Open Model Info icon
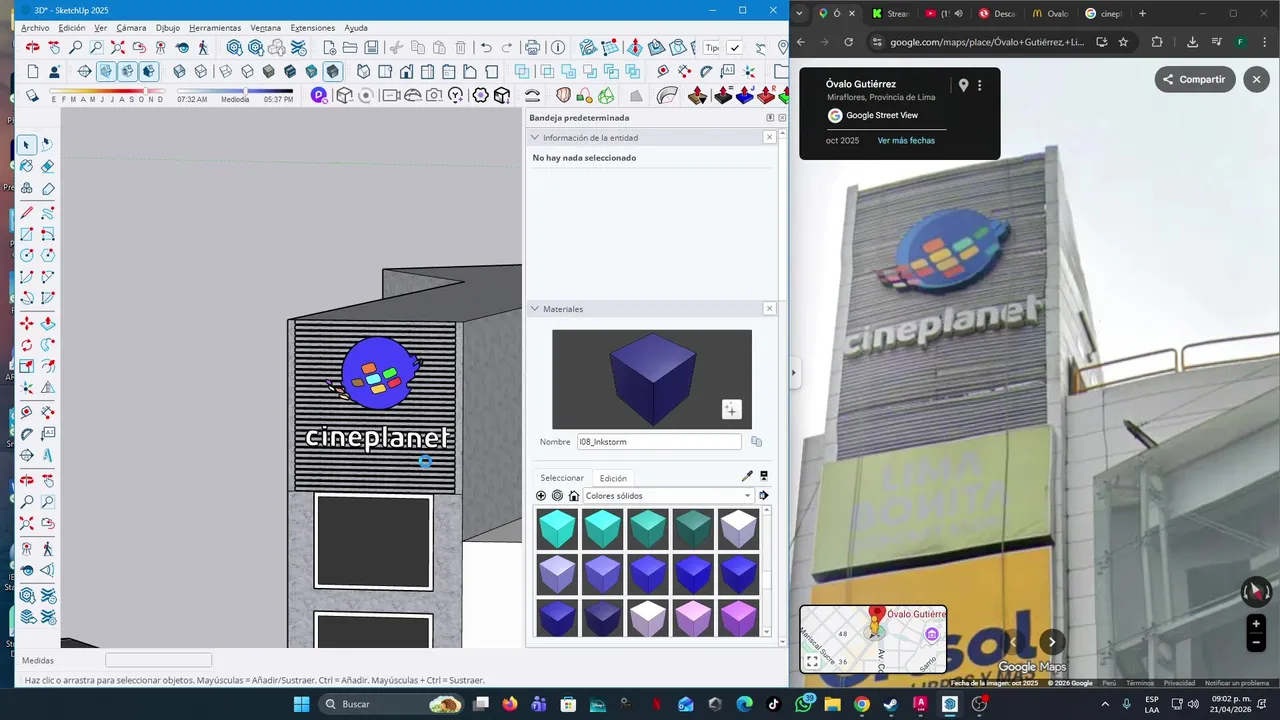 pos(558,47)
